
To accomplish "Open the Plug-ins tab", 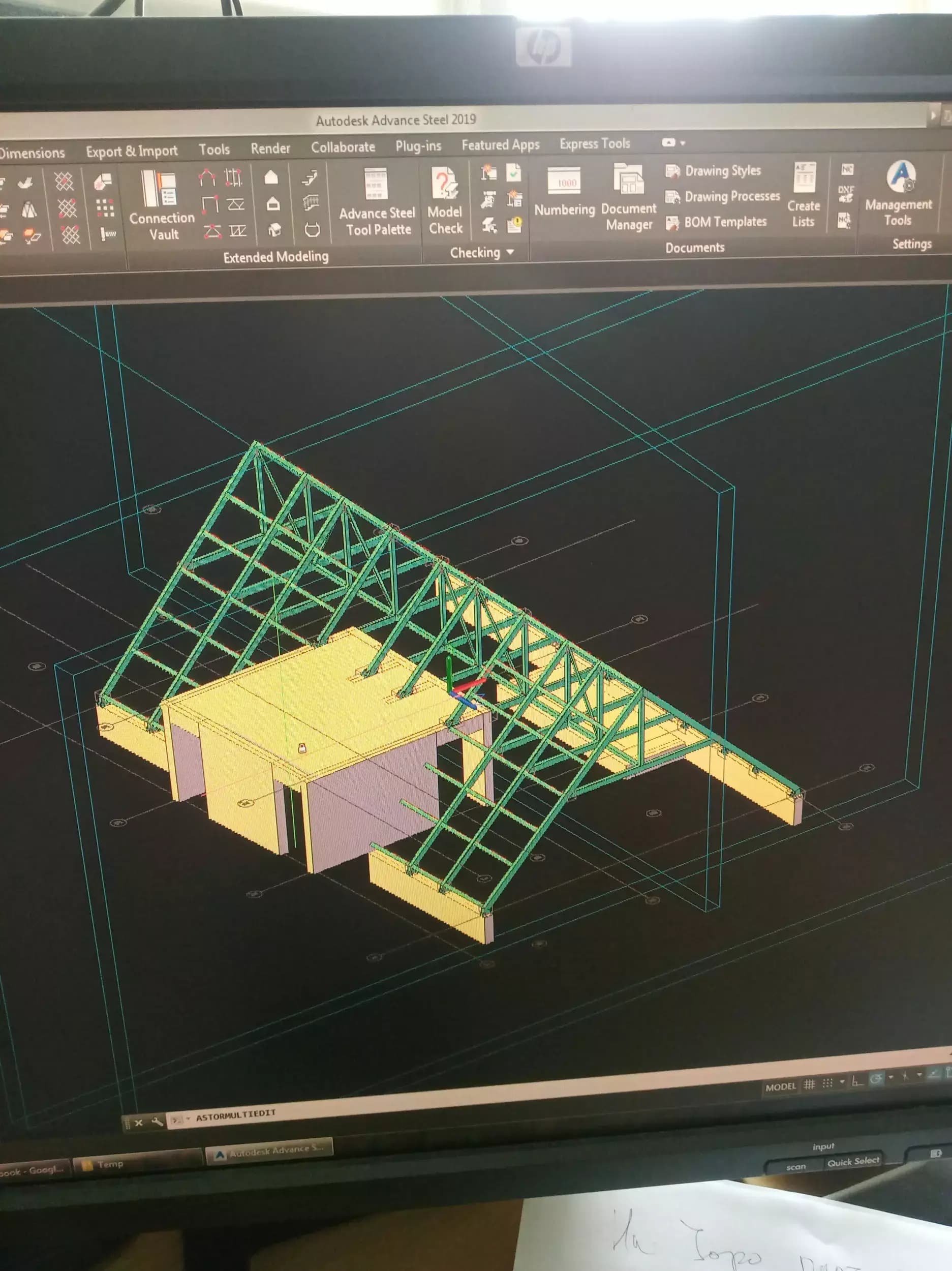I will tap(418, 146).
